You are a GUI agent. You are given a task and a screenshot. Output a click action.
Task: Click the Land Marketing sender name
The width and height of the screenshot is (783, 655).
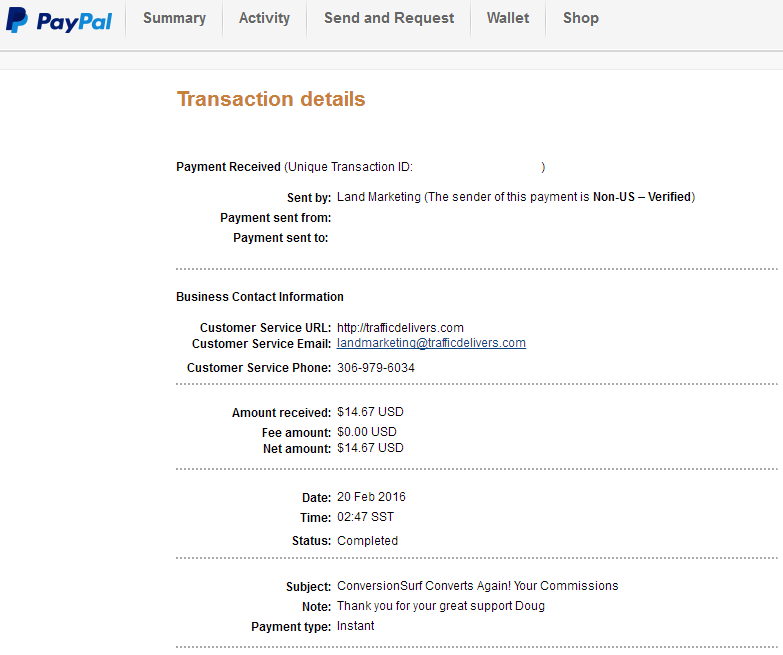(x=379, y=197)
